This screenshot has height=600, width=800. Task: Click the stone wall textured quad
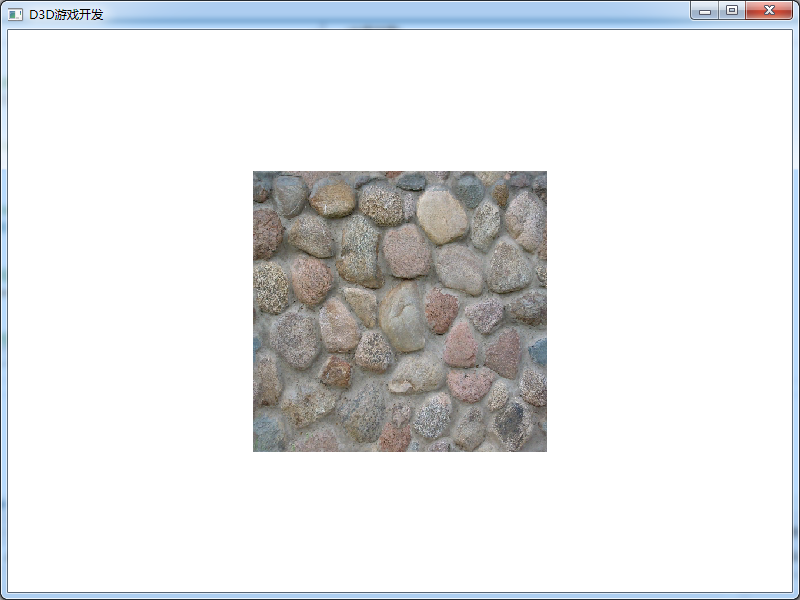pos(400,311)
